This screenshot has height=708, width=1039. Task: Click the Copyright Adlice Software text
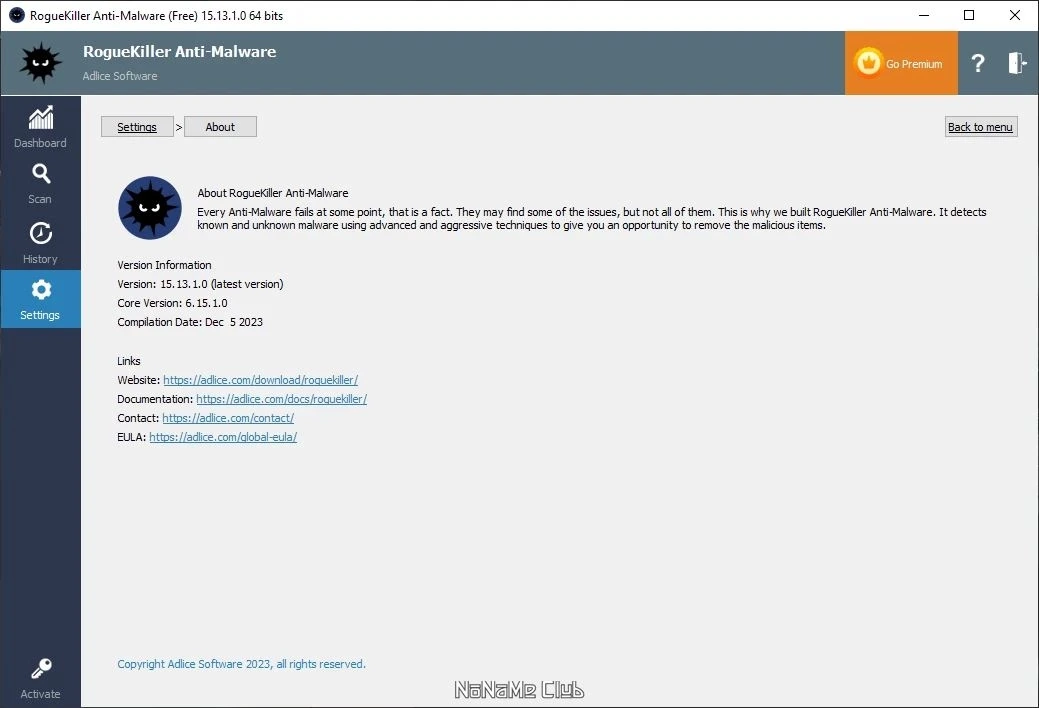241,664
